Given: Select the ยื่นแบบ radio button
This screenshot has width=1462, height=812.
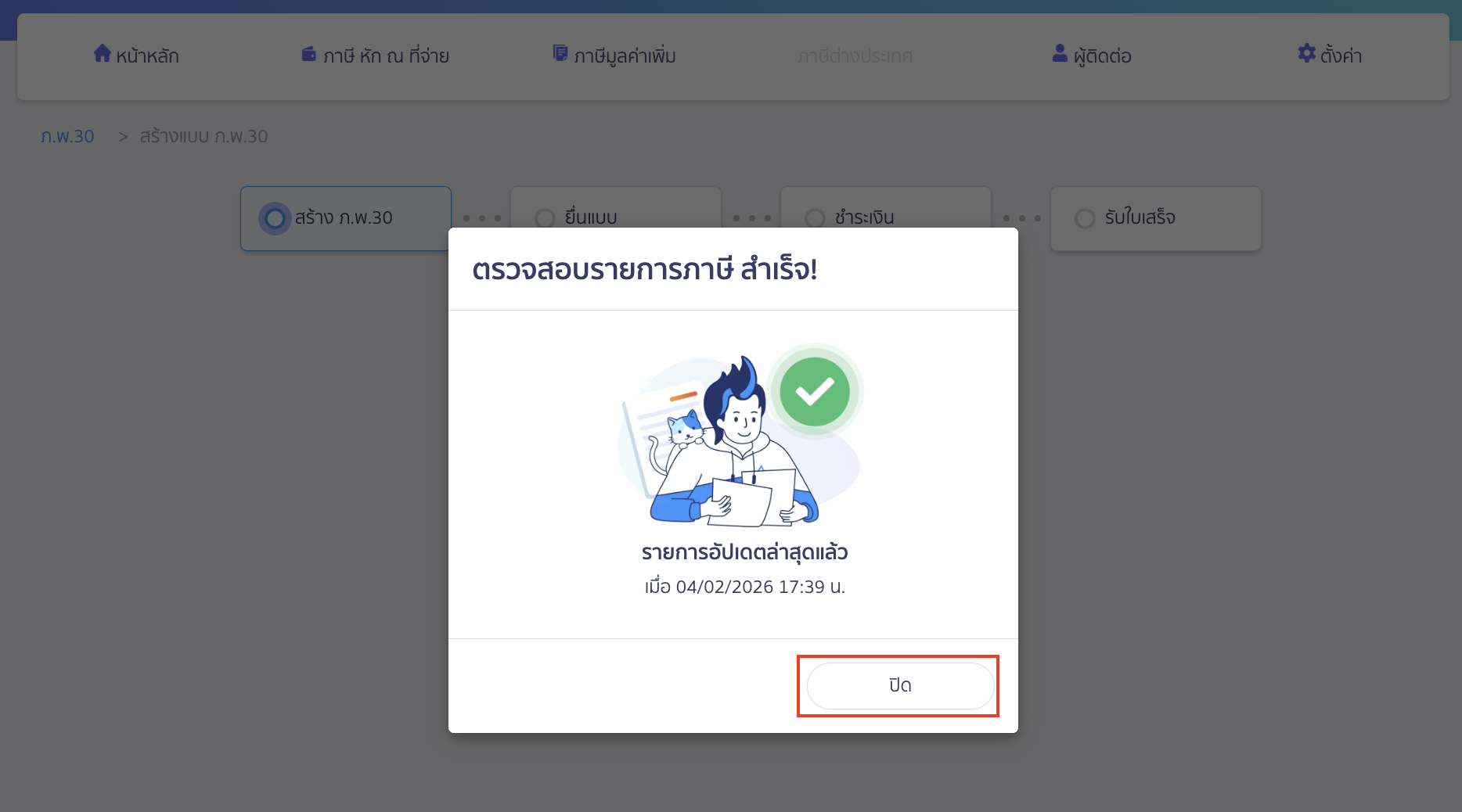Looking at the screenshot, I should (x=545, y=218).
